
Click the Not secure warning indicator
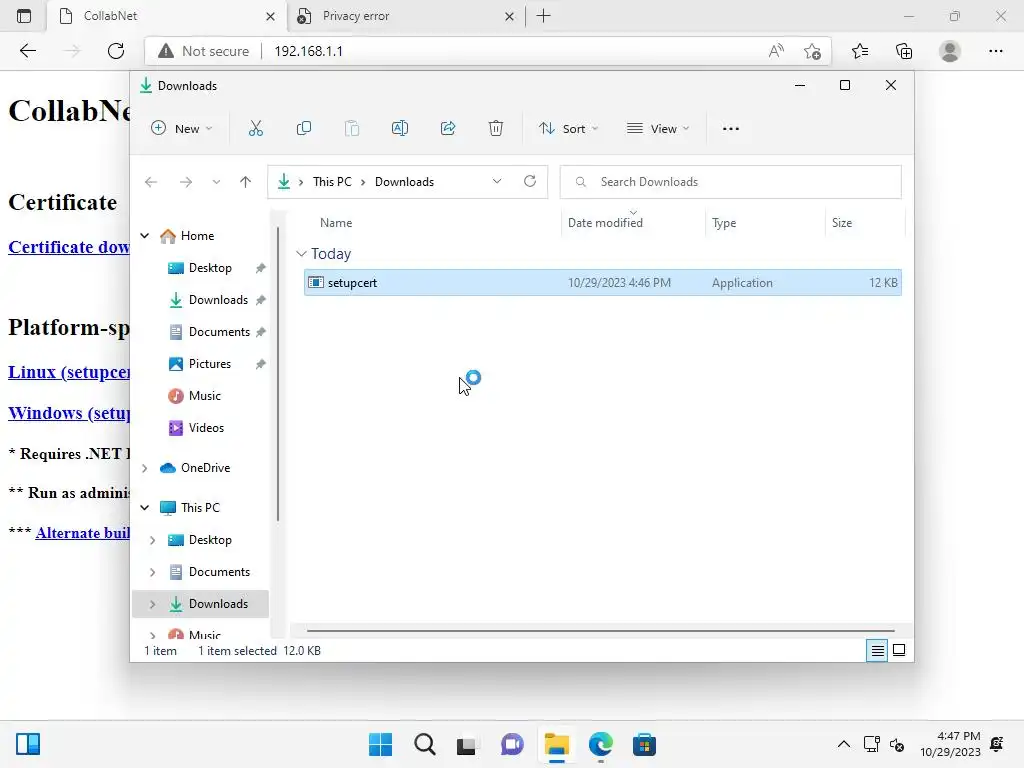pyautogui.click(x=204, y=51)
